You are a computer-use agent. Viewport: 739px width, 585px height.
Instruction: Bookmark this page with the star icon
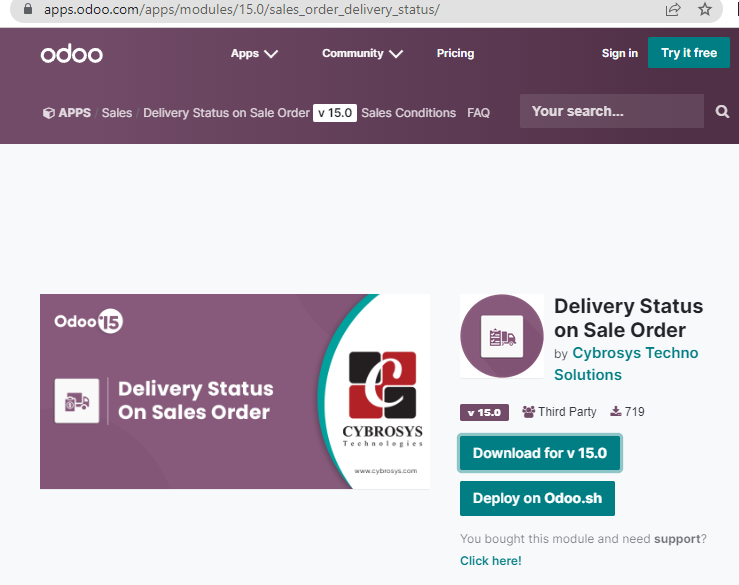pos(705,9)
